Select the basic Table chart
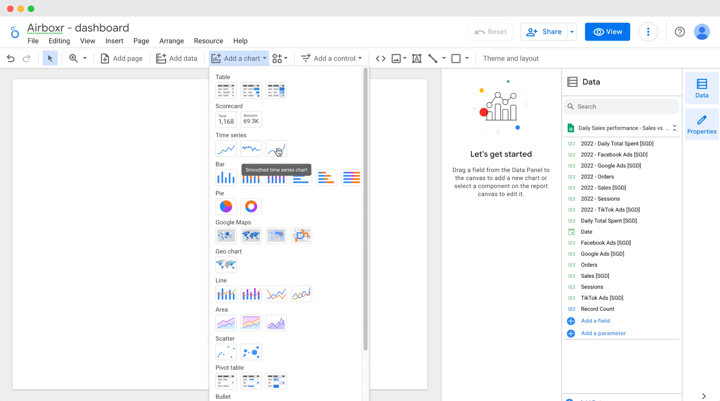 (226, 90)
